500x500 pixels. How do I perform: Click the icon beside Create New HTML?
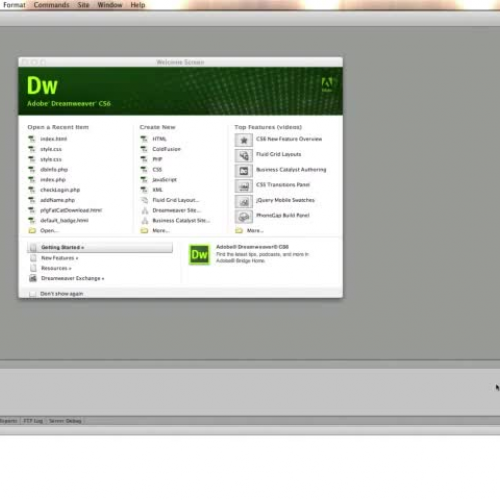[144, 139]
